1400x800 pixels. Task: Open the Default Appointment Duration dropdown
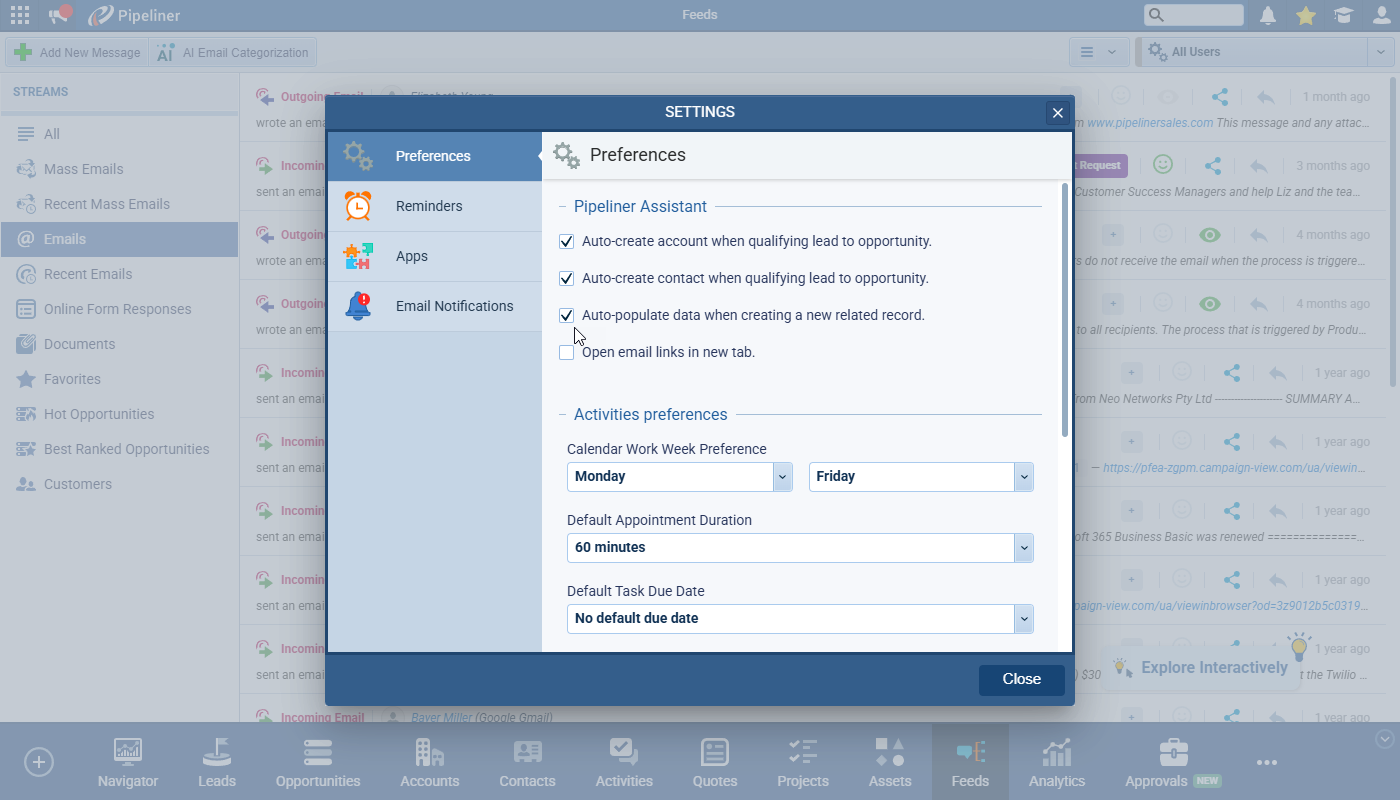click(1023, 548)
